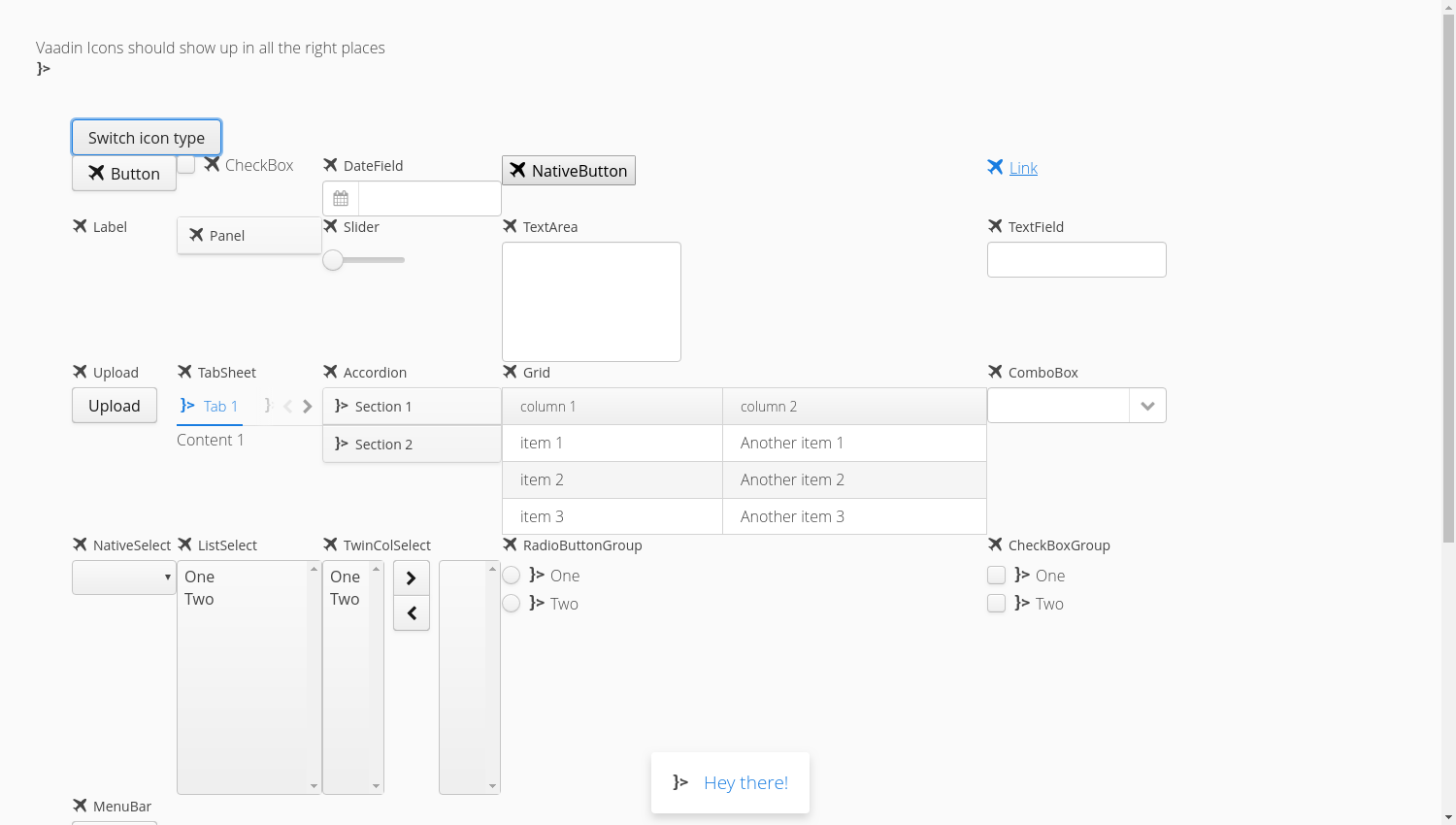
Task: Toggle the CheckBox checkbox
Action: [x=186, y=165]
